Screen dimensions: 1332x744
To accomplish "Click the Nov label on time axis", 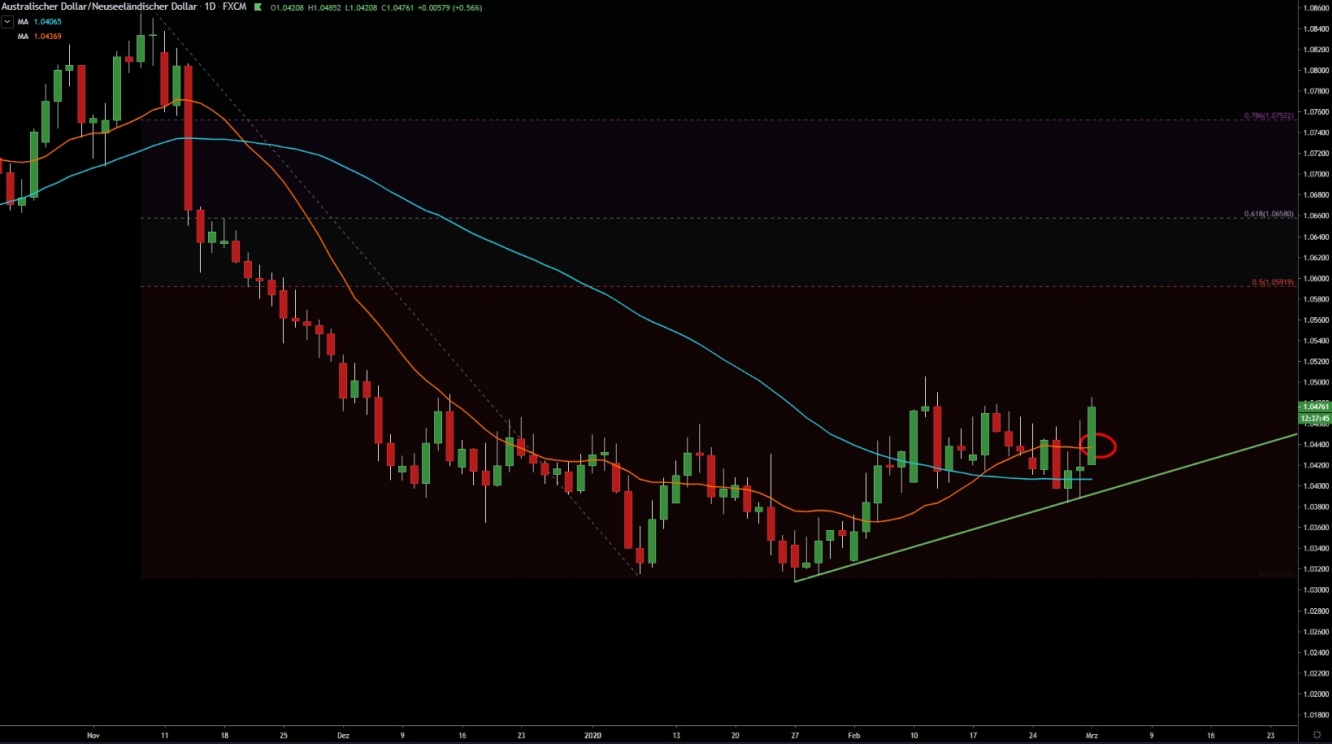I will tap(93, 734).
